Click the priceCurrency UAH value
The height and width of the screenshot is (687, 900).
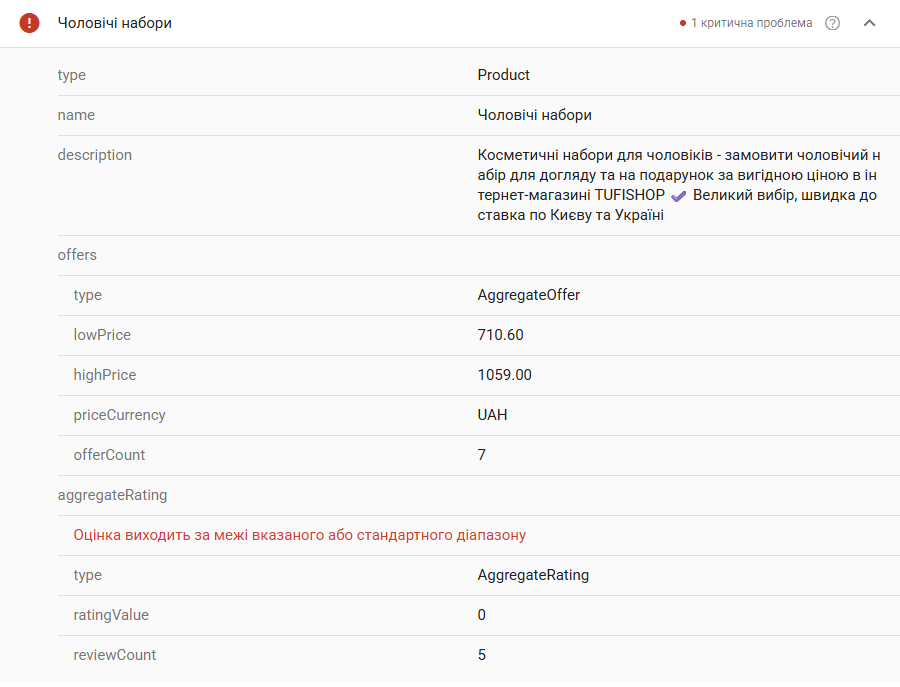[492, 415]
